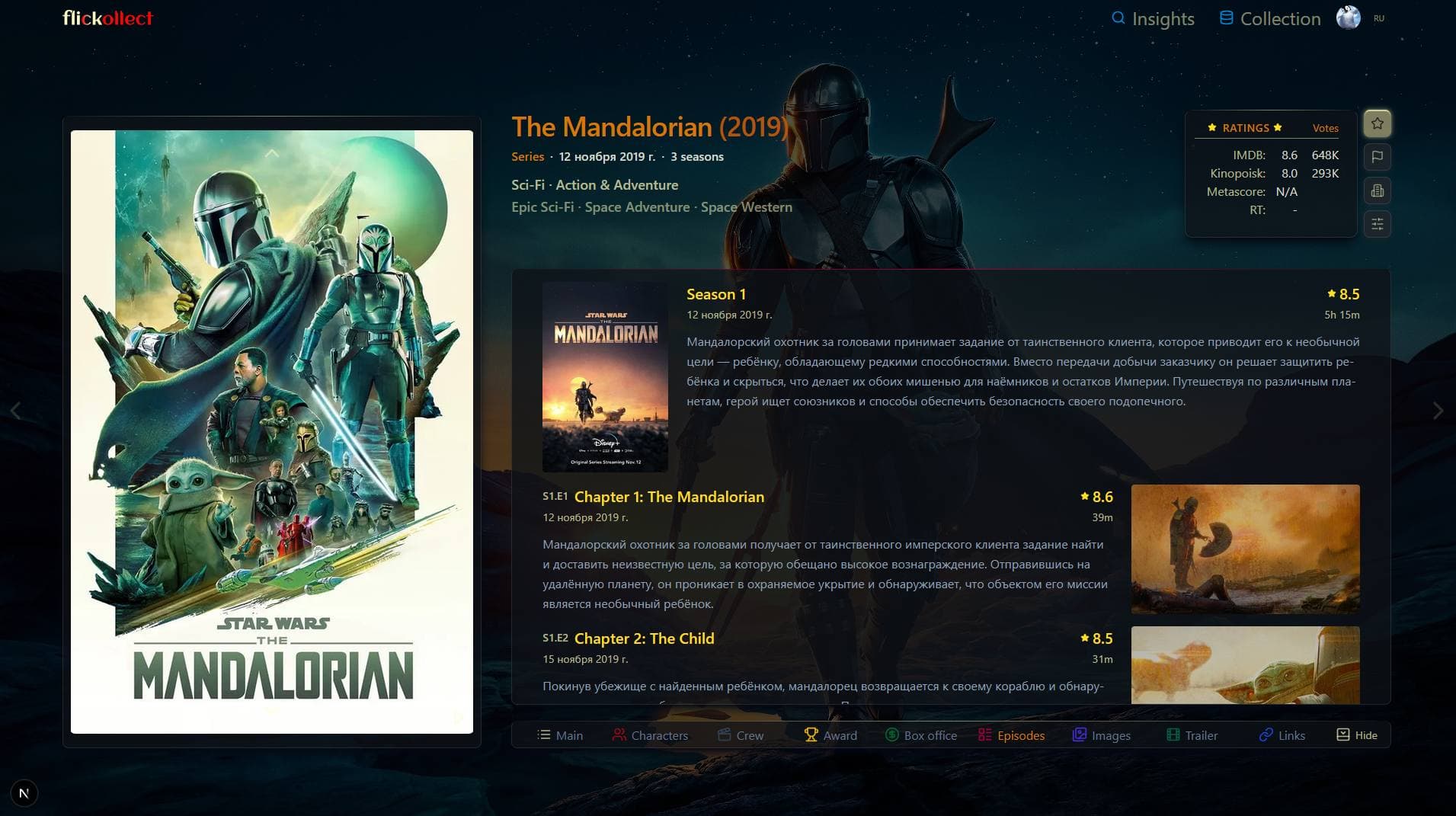Click the title "The Mandalorian (2019)"
Image resolution: width=1456 pixels, height=816 pixels.
pos(650,126)
